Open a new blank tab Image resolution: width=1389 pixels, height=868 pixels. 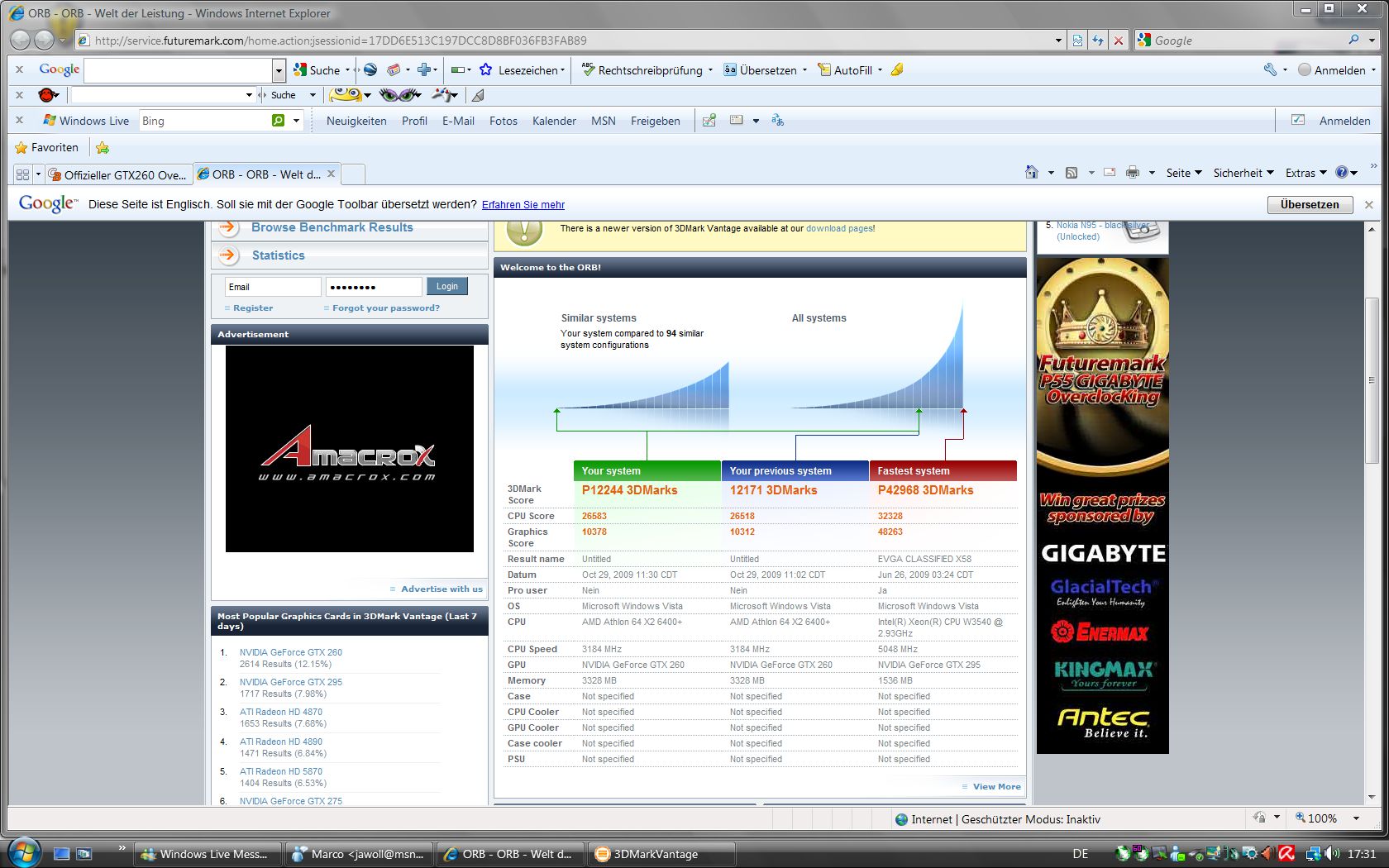[353, 174]
